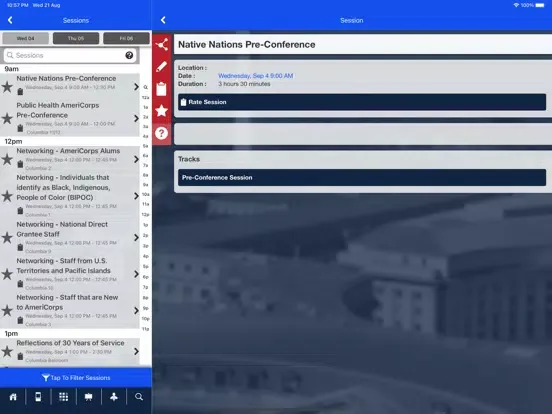Switch to the Fri 06 tab
This screenshot has height=414, width=552.
click(x=126, y=38)
